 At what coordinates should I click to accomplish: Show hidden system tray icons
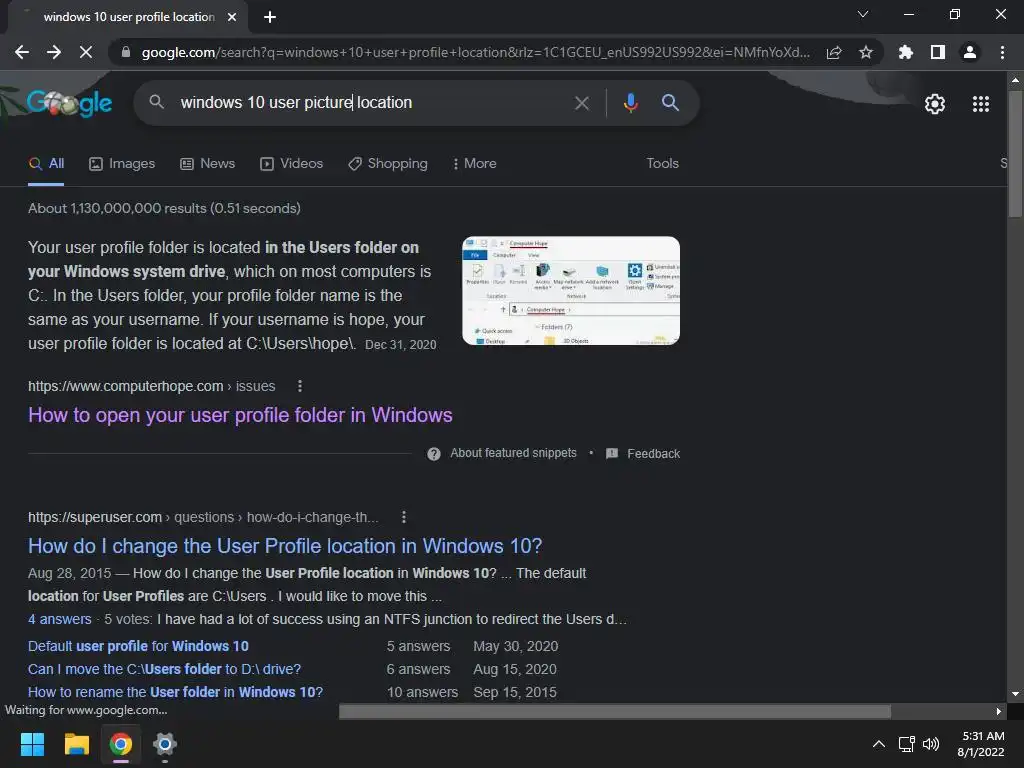coord(879,744)
